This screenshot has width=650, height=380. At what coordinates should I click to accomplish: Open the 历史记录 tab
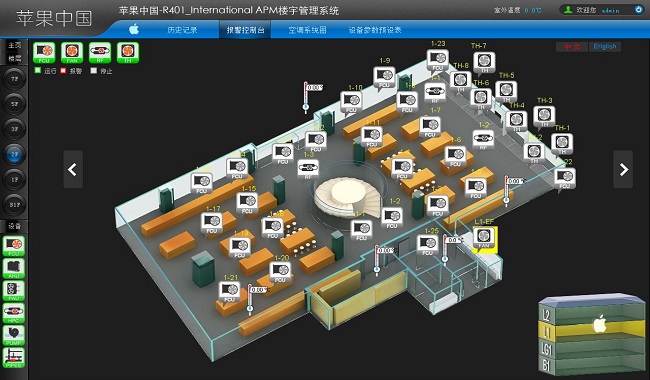point(182,30)
